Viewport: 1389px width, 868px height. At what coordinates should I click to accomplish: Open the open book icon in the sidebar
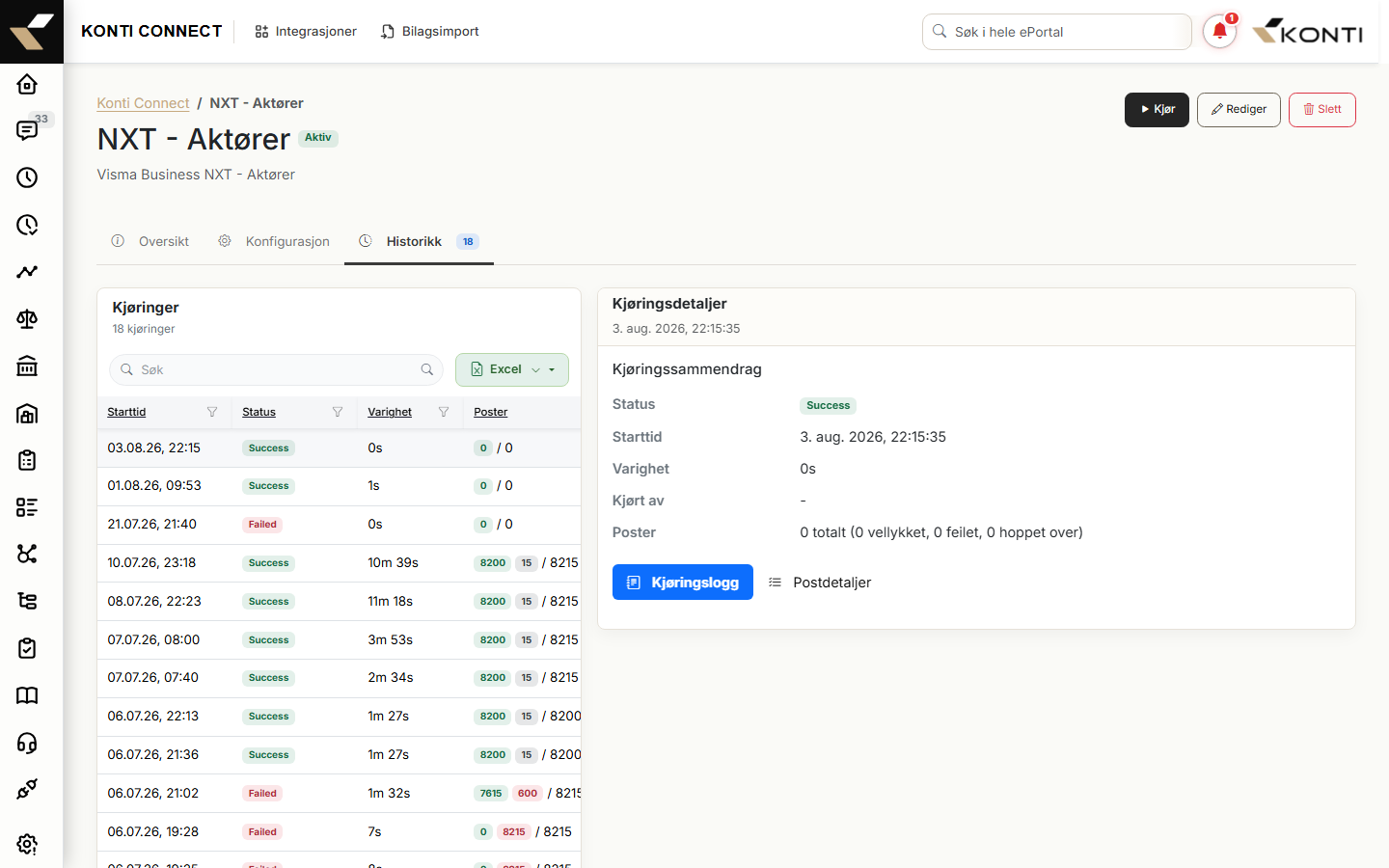[x=27, y=695]
